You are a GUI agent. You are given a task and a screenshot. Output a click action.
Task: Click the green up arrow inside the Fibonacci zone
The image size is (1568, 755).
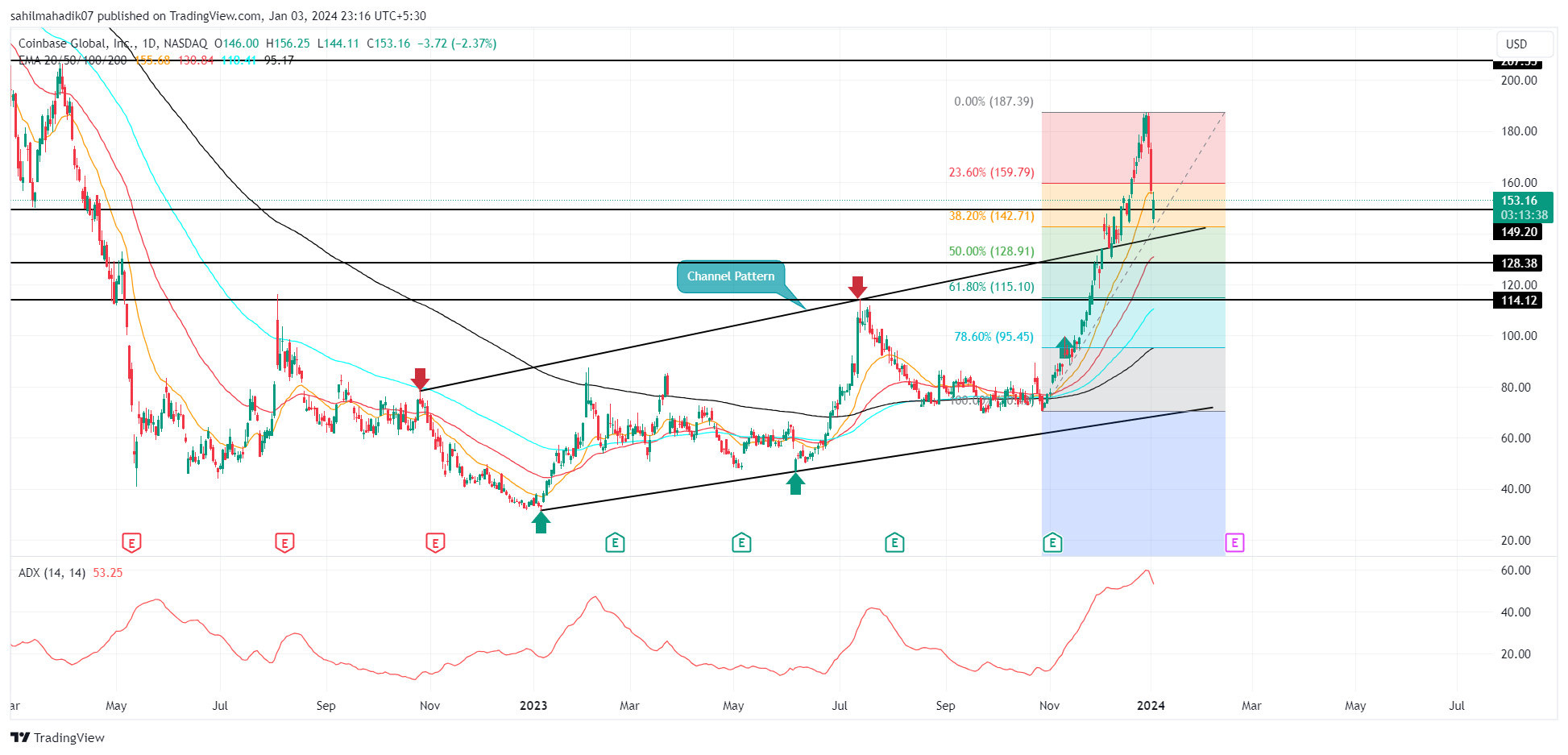[x=1065, y=348]
